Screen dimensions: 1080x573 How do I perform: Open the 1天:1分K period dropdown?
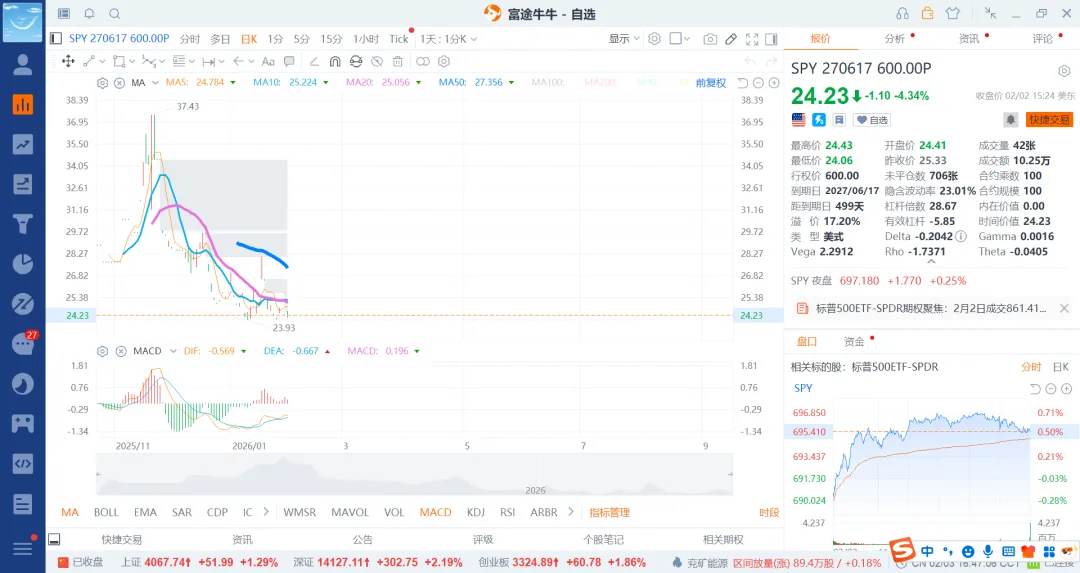click(x=448, y=39)
